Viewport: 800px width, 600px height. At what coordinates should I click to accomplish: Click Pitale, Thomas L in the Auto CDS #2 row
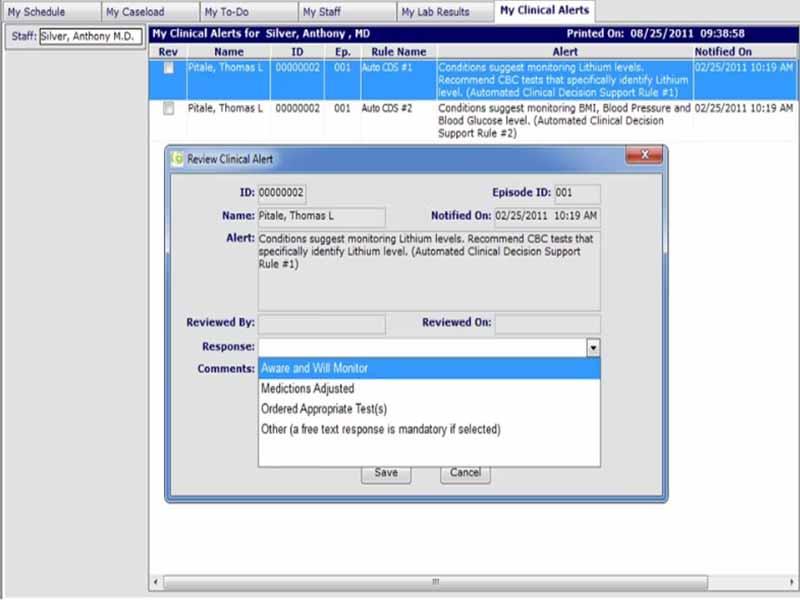[225, 108]
